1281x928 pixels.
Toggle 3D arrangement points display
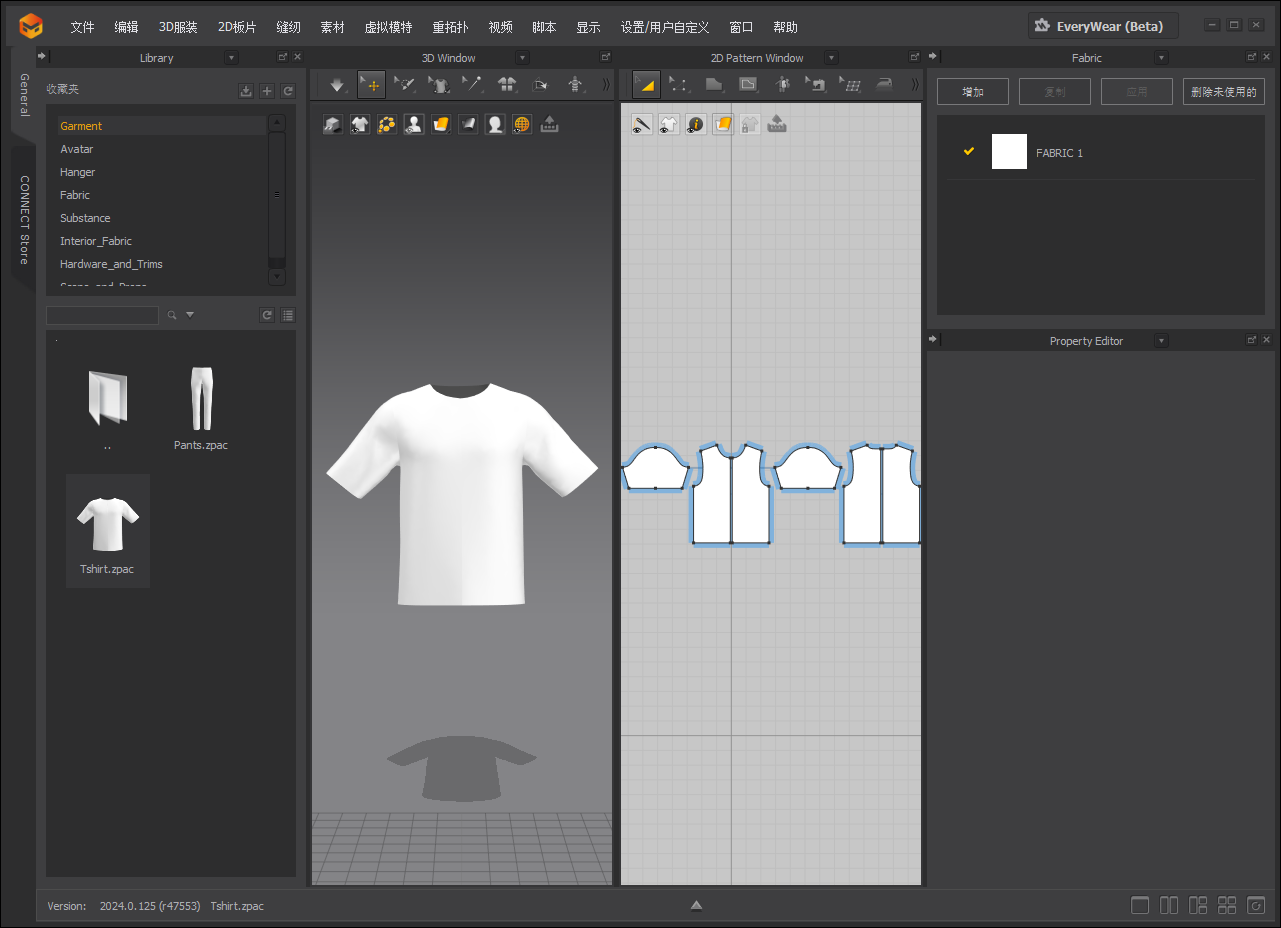point(387,124)
